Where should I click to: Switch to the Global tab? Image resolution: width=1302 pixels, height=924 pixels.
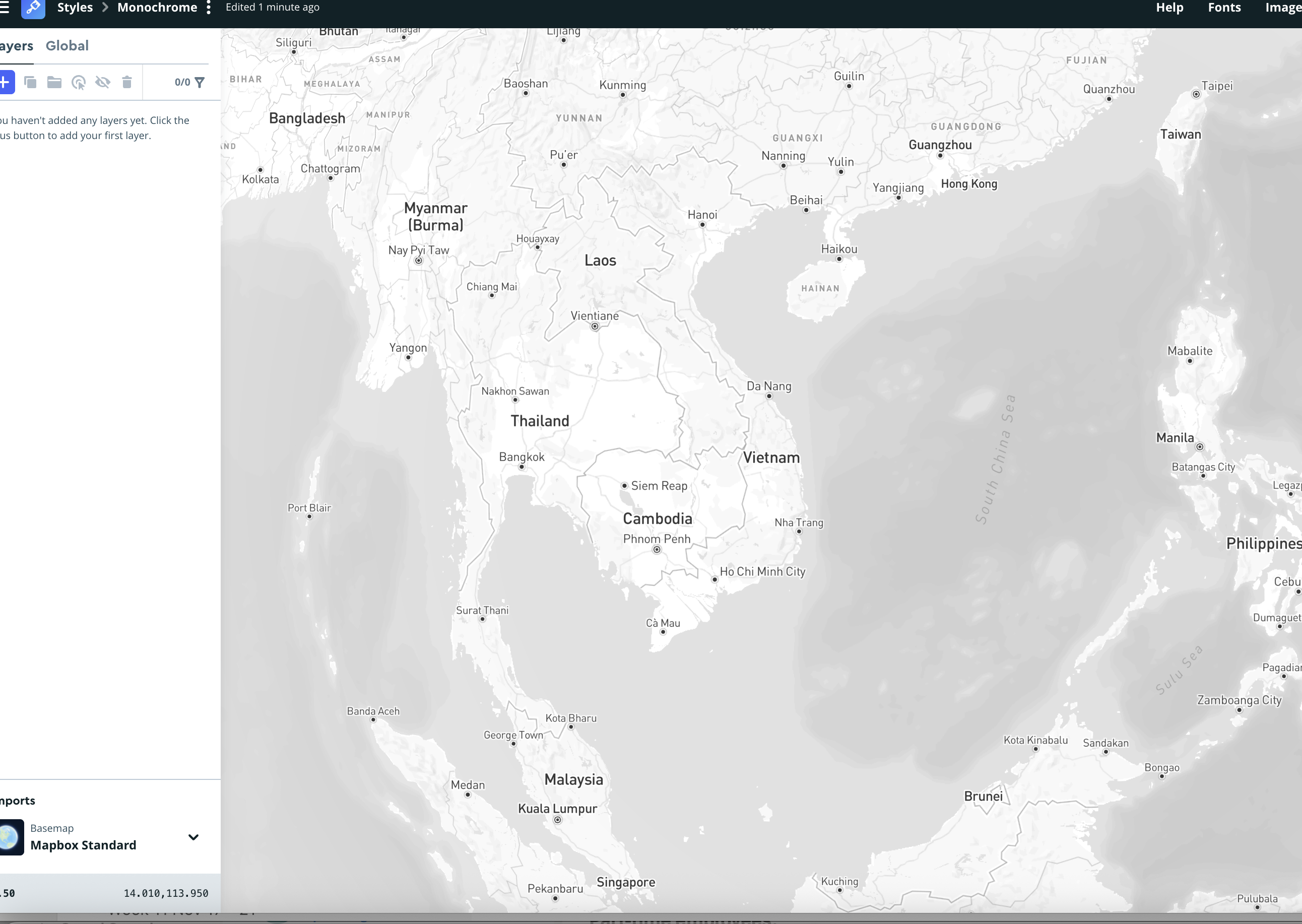[x=67, y=45]
